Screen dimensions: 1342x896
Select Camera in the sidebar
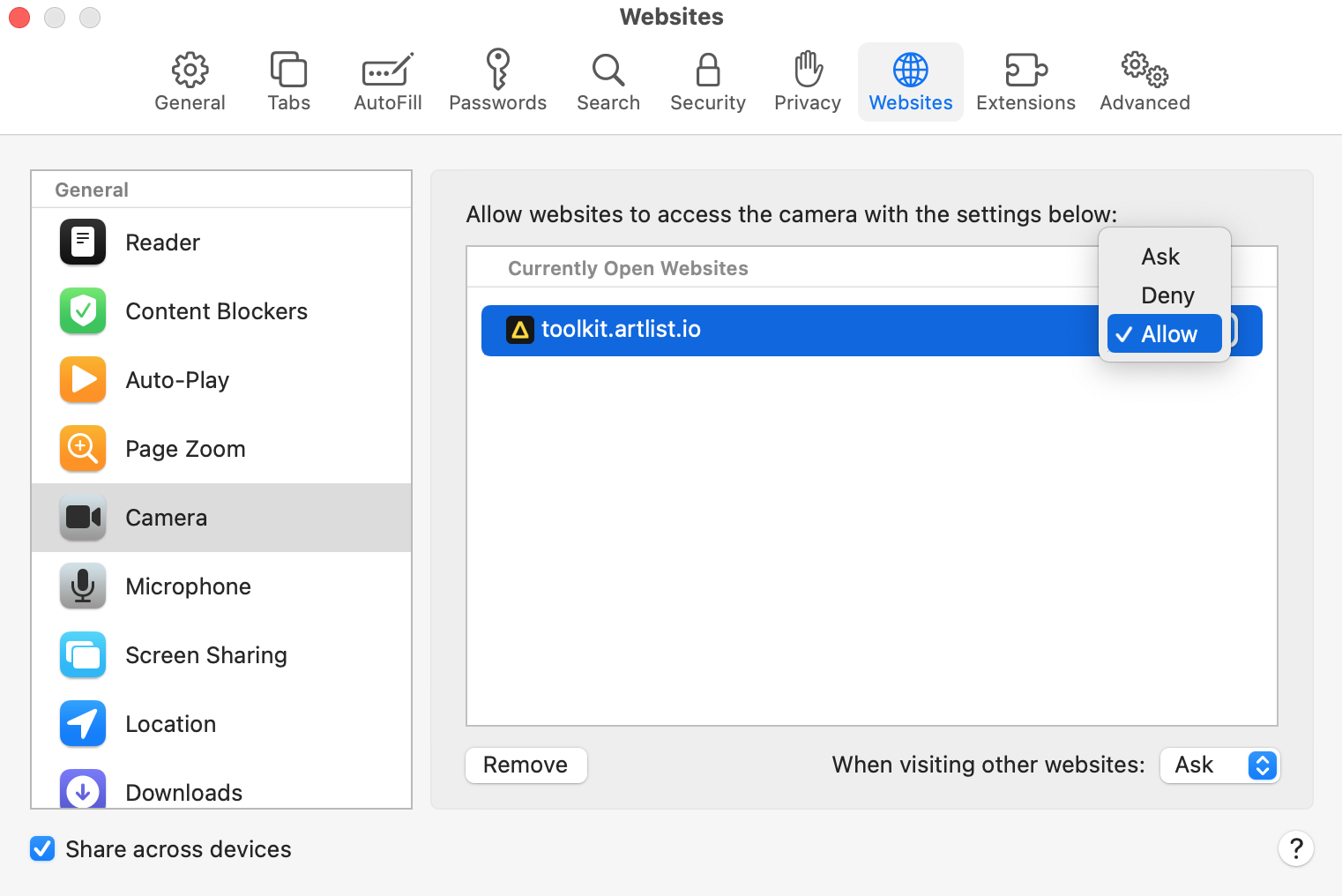(x=166, y=518)
